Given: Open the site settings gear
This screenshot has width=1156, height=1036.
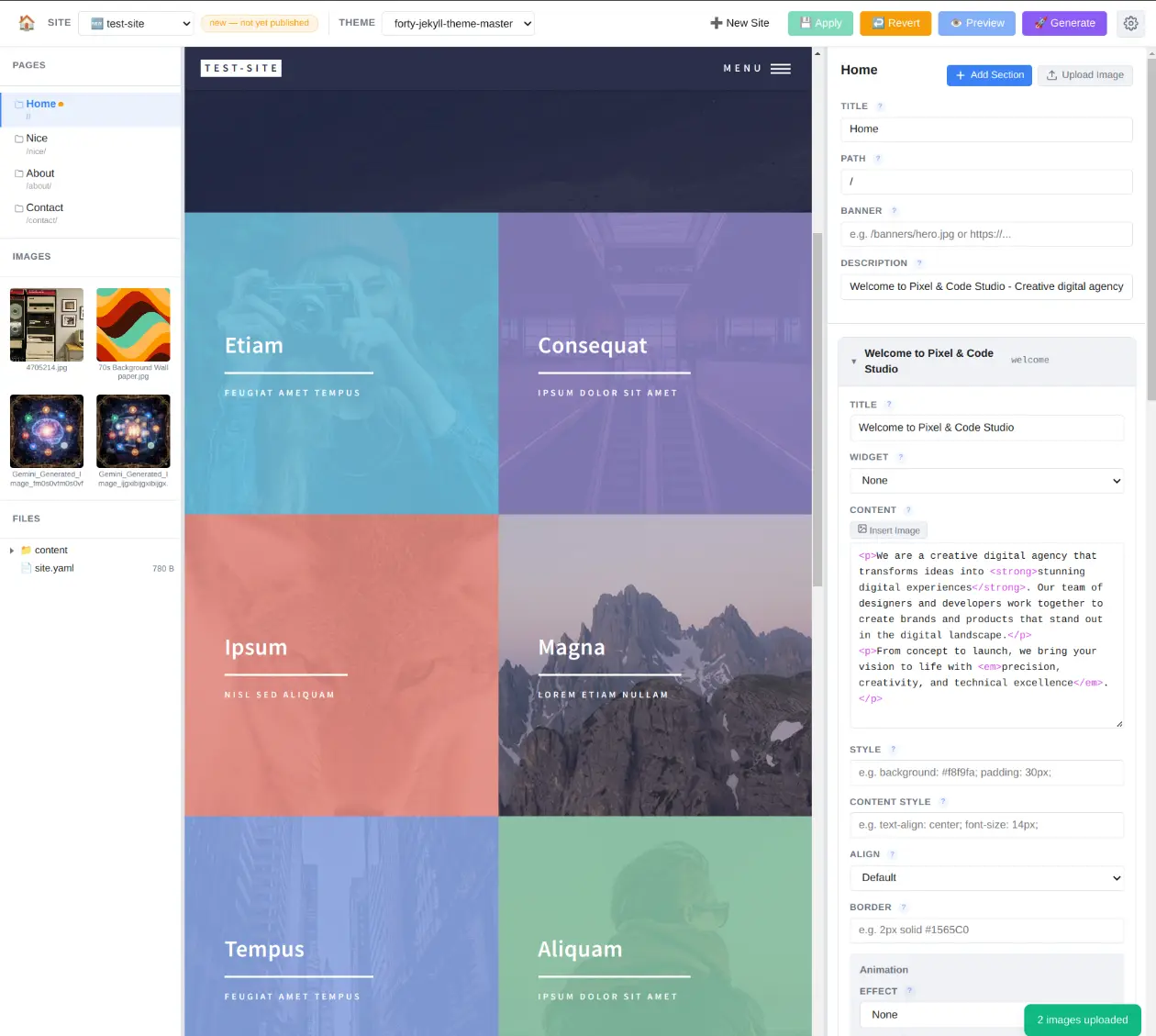Looking at the screenshot, I should pyautogui.click(x=1130, y=23).
